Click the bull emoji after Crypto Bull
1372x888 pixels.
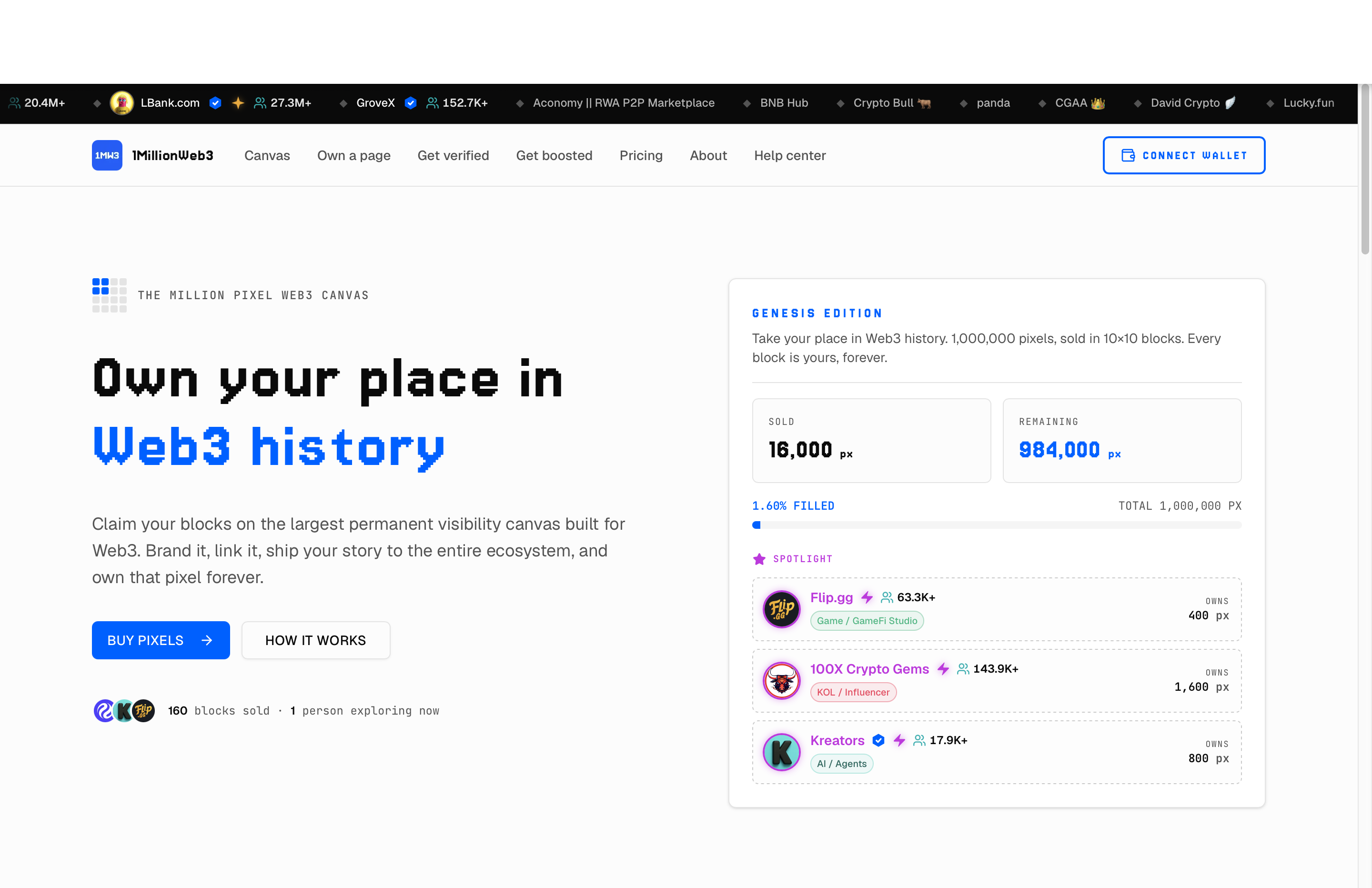925,103
